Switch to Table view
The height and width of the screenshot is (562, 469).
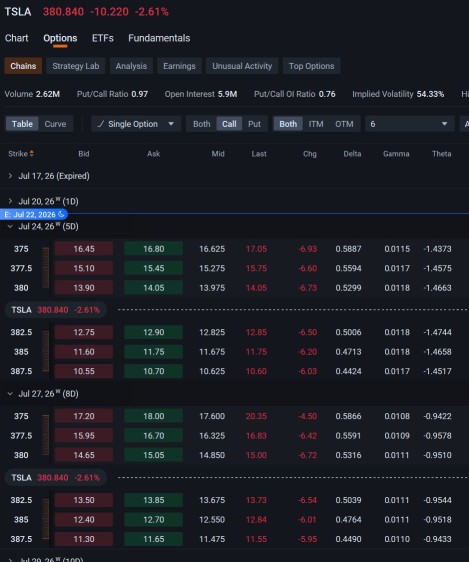coord(22,124)
